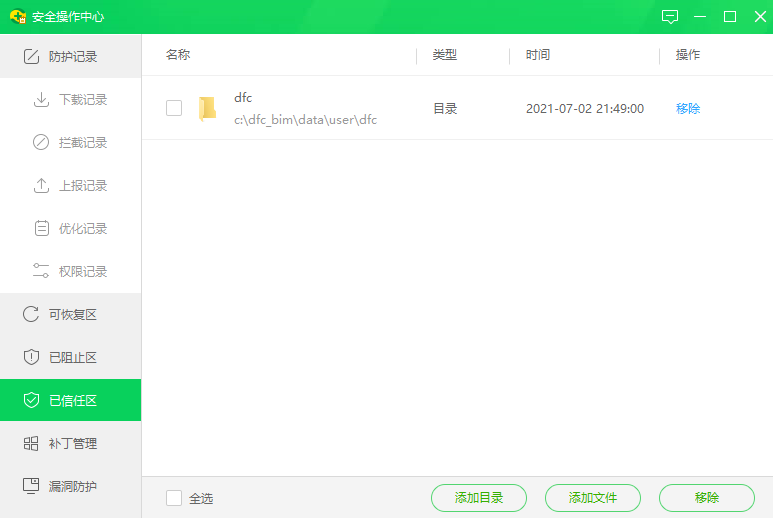Click the 添加文件 button

[x=593, y=498]
